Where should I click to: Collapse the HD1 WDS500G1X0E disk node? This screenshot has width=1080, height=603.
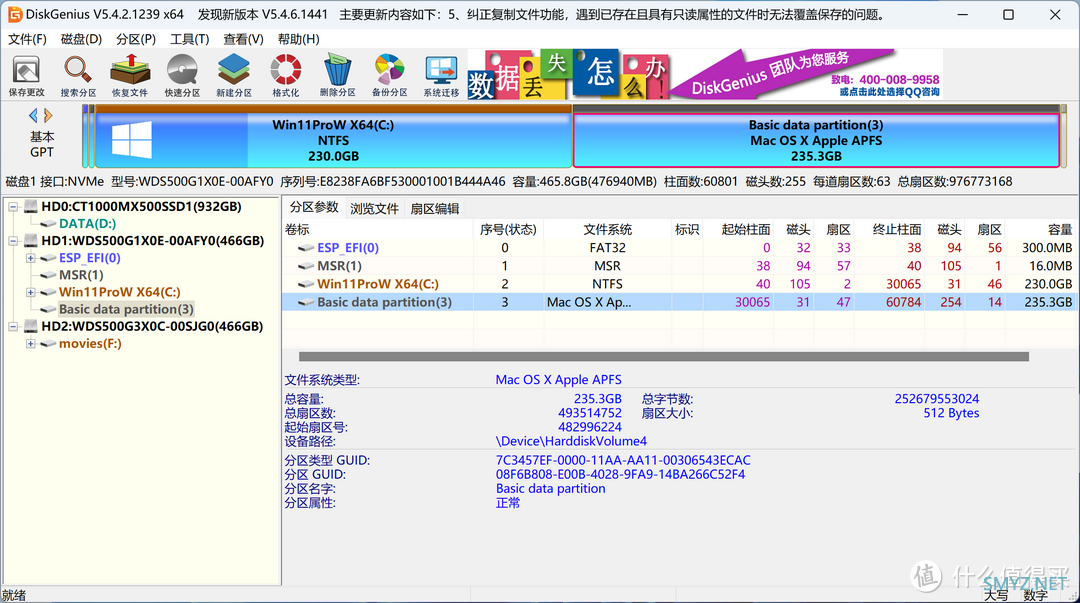13,241
